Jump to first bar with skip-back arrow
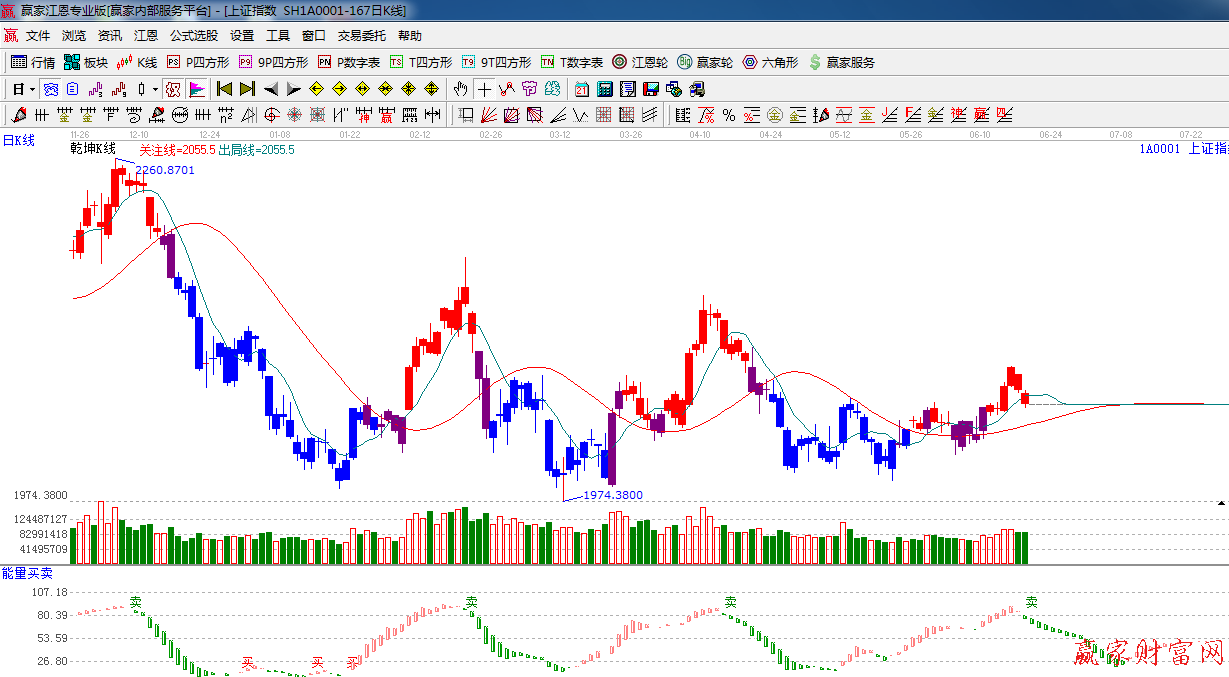1229x677 pixels. pyautogui.click(x=224, y=89)
